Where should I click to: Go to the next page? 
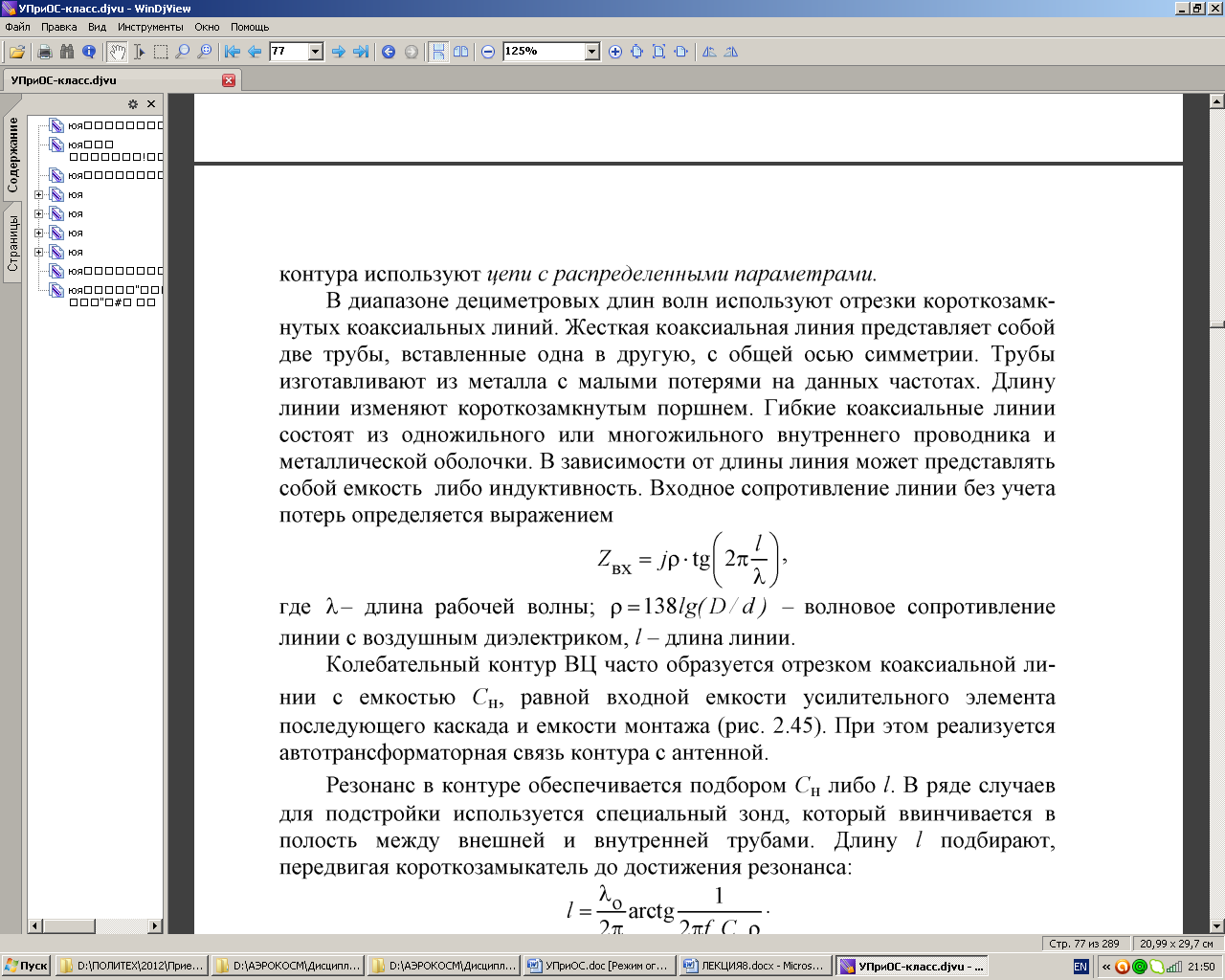339,52
